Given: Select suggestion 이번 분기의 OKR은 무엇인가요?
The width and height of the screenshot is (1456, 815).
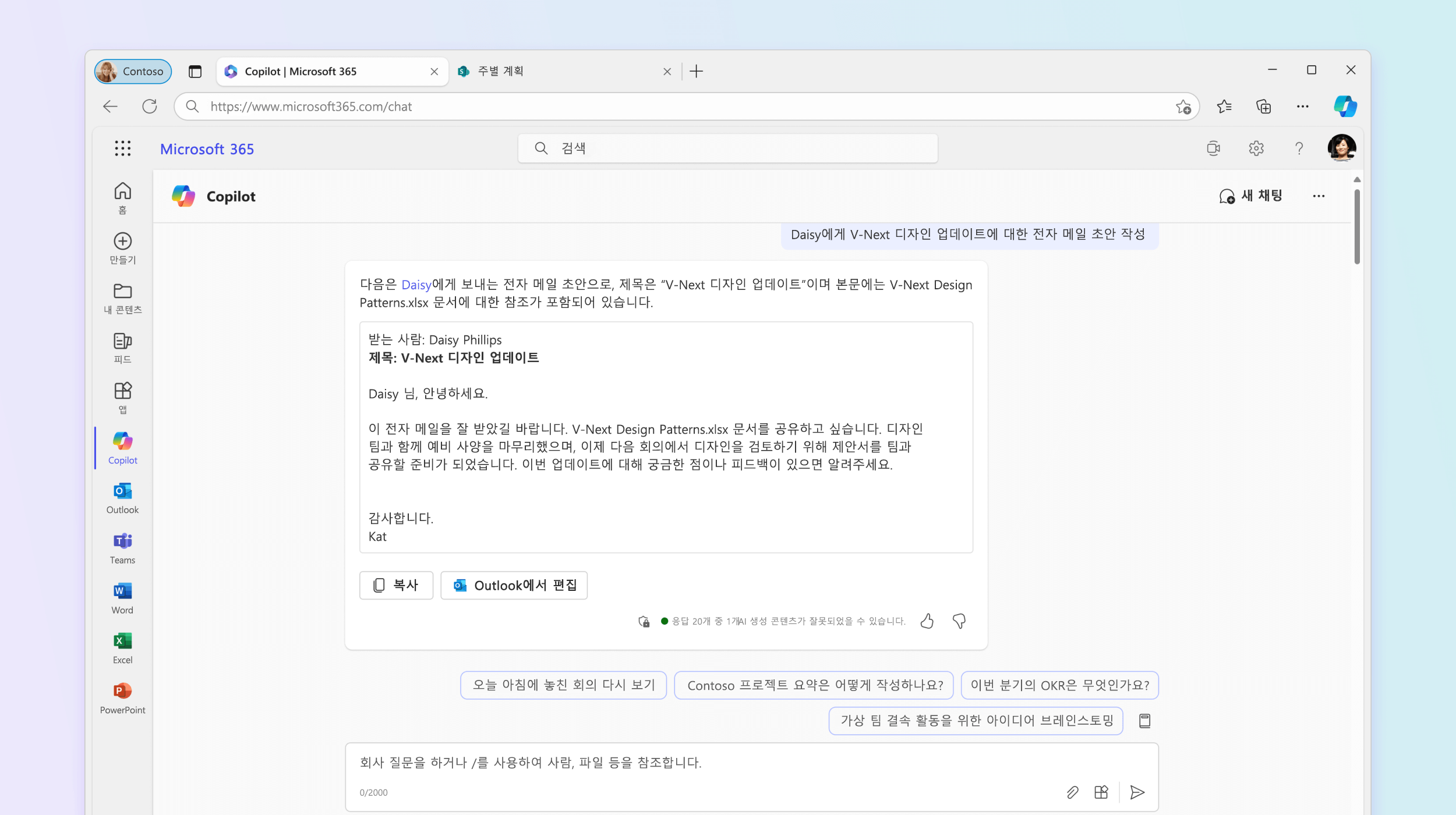Looking at the screenshot, I should click(1059, 685).
